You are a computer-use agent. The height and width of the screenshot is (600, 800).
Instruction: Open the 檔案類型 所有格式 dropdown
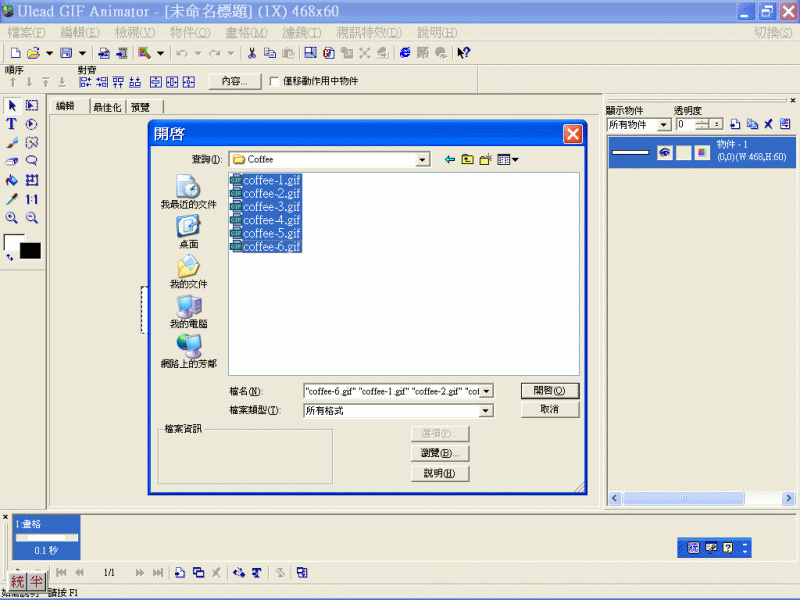point(486,410)
